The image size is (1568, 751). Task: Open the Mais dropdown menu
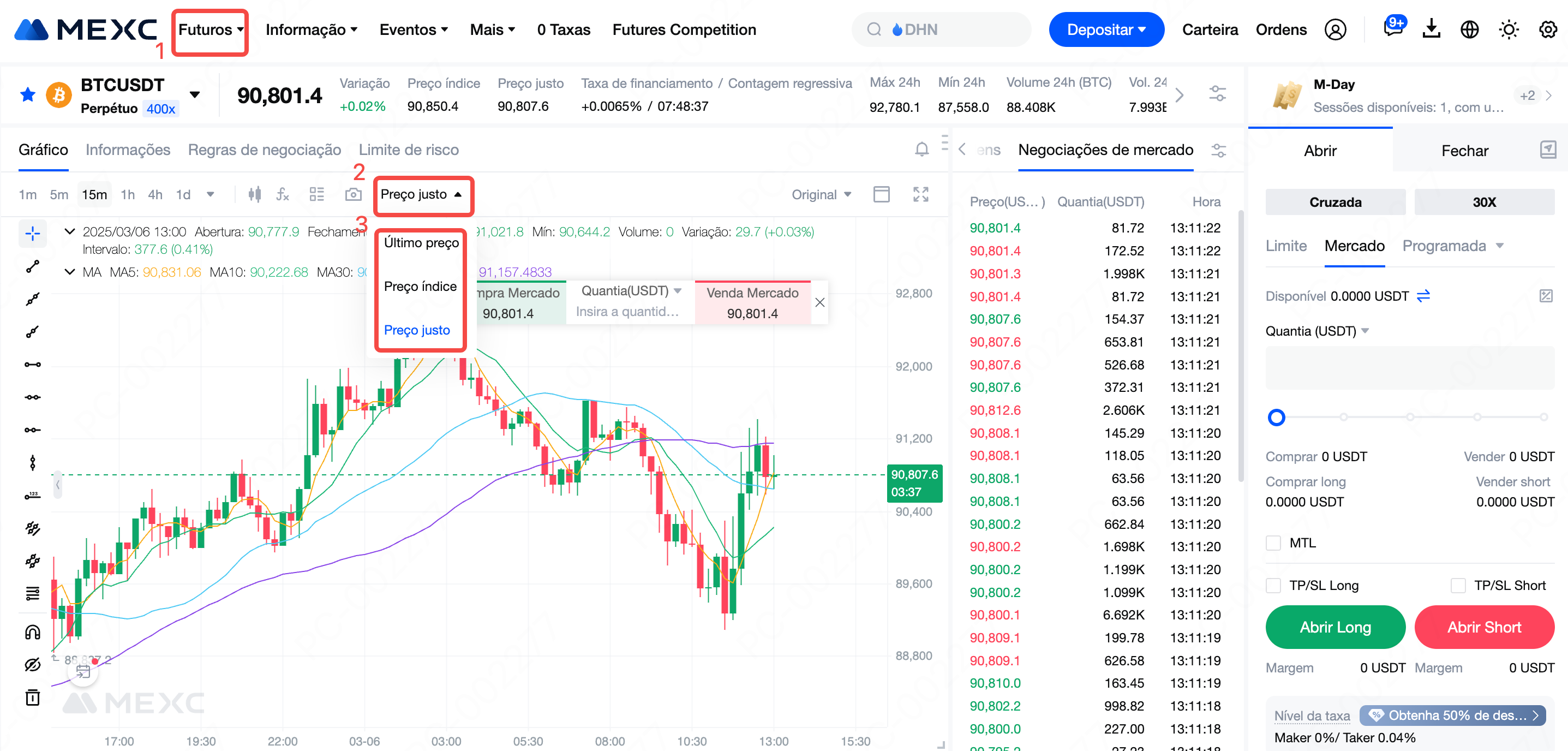point(493,30)
